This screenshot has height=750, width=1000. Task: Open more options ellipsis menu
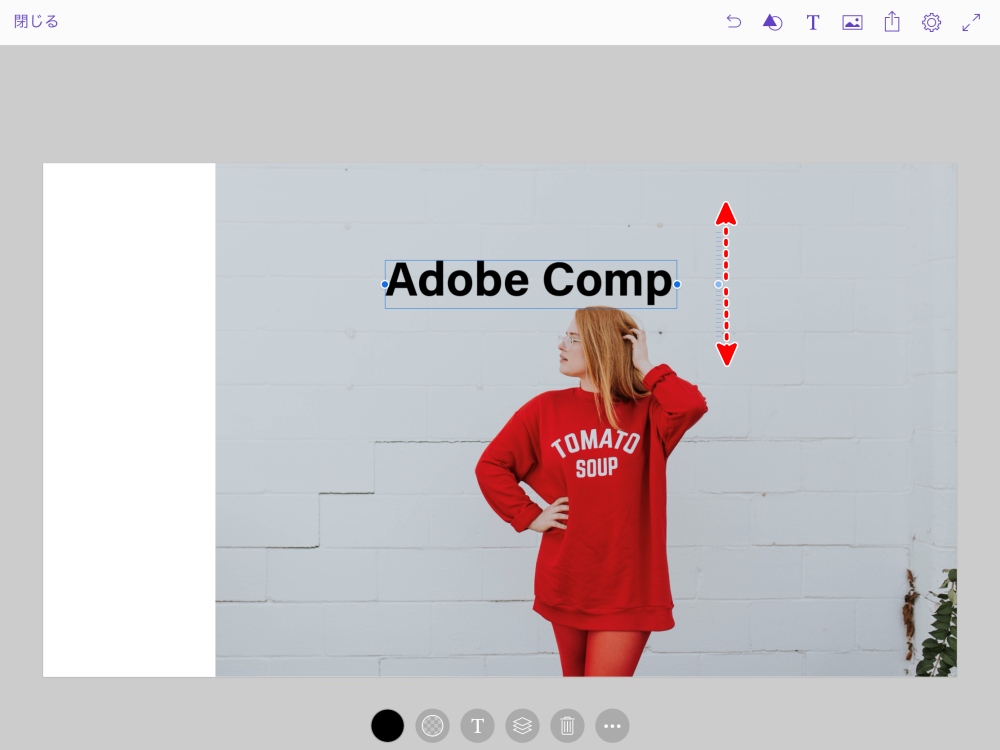612,726
